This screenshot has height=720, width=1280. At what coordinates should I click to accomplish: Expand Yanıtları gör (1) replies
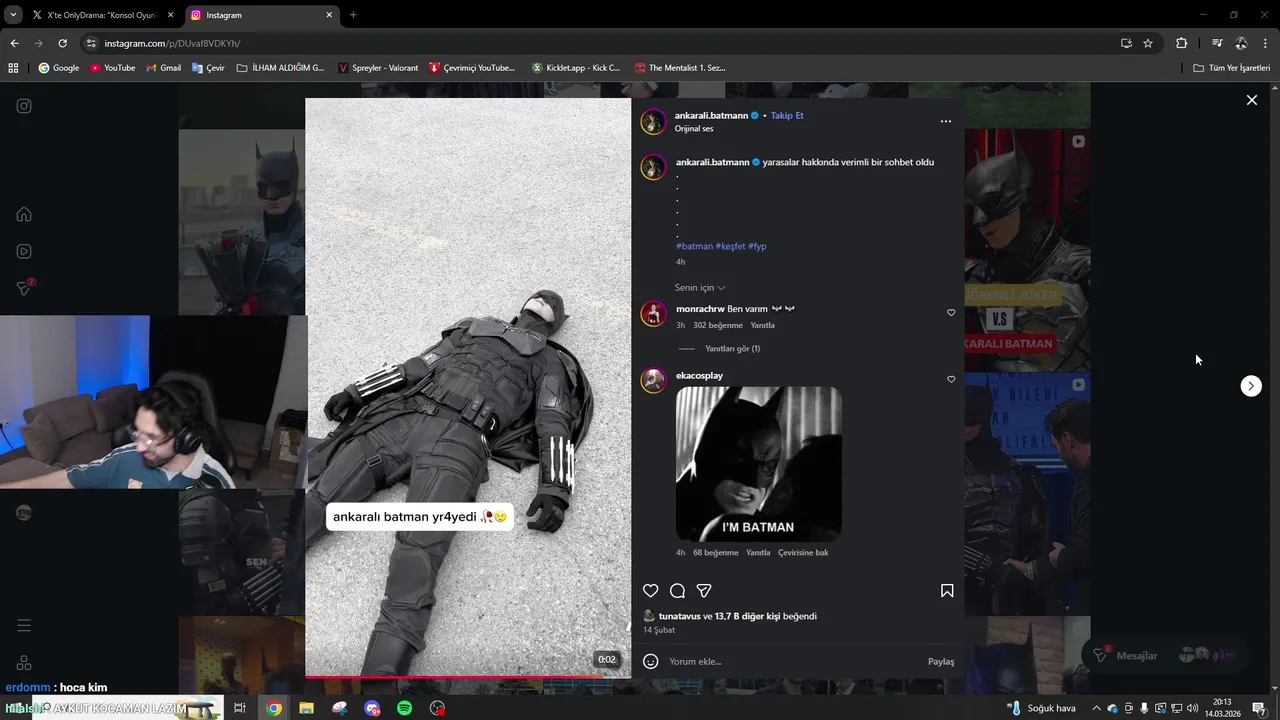tap(733, 349)
